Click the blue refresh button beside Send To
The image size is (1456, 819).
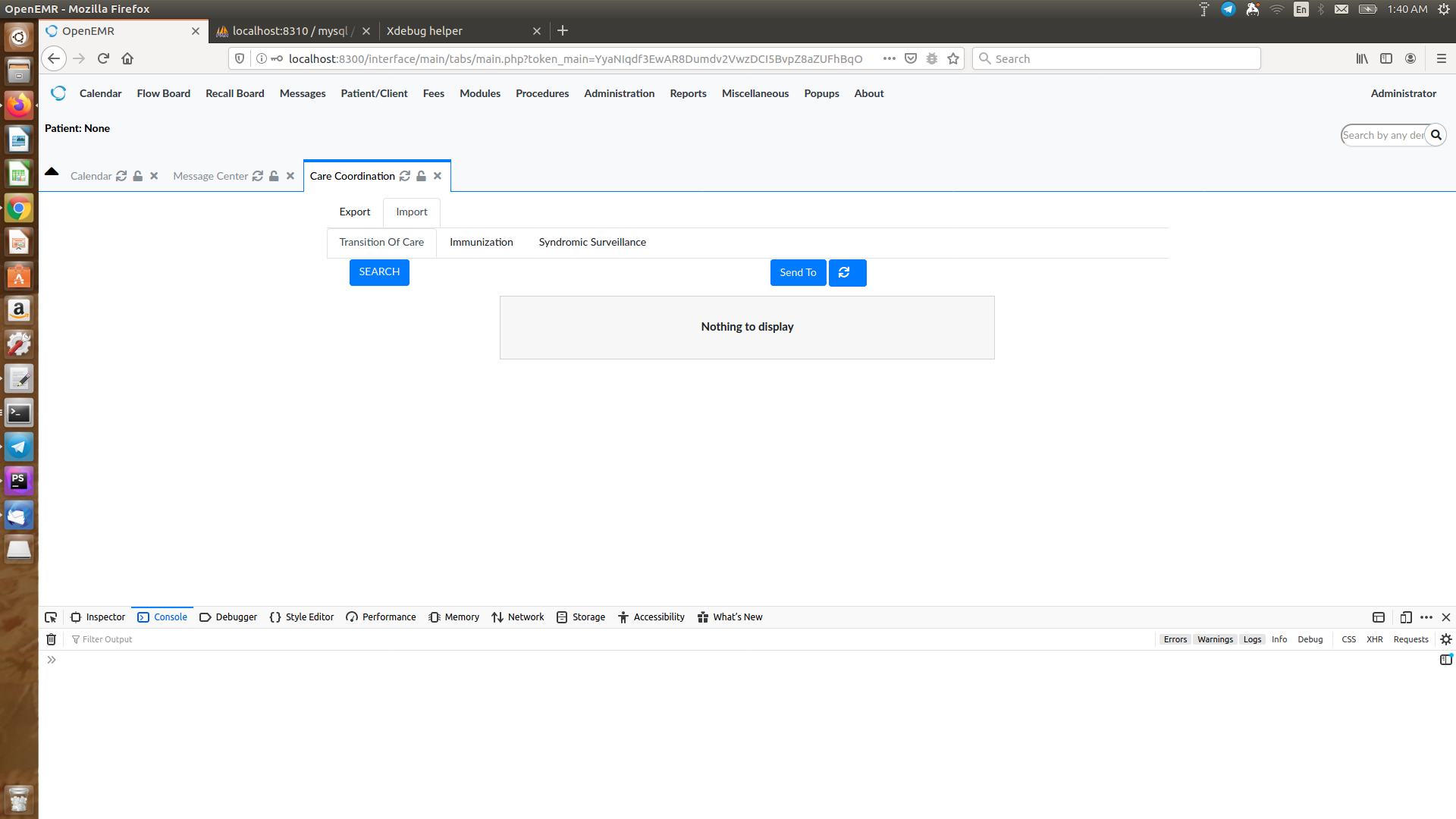coord(847,272)
